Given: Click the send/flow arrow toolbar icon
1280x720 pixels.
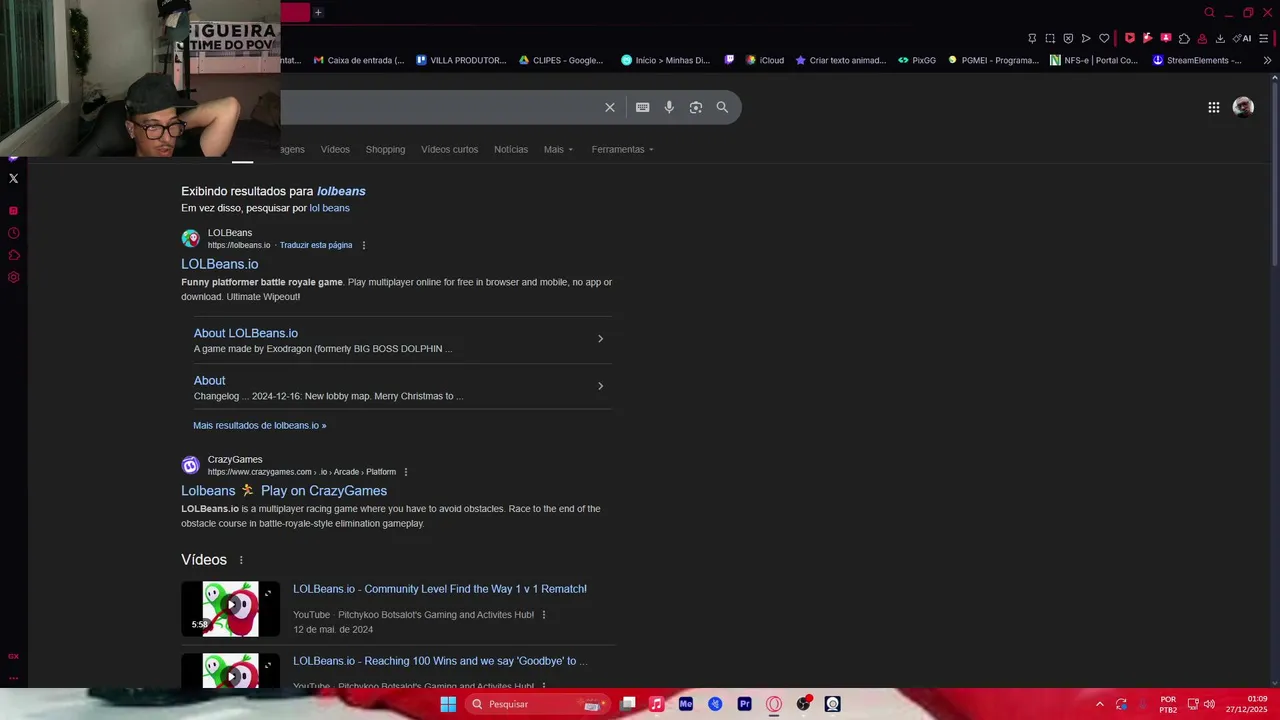Looking at the screenshot, I should [1086, 38].
